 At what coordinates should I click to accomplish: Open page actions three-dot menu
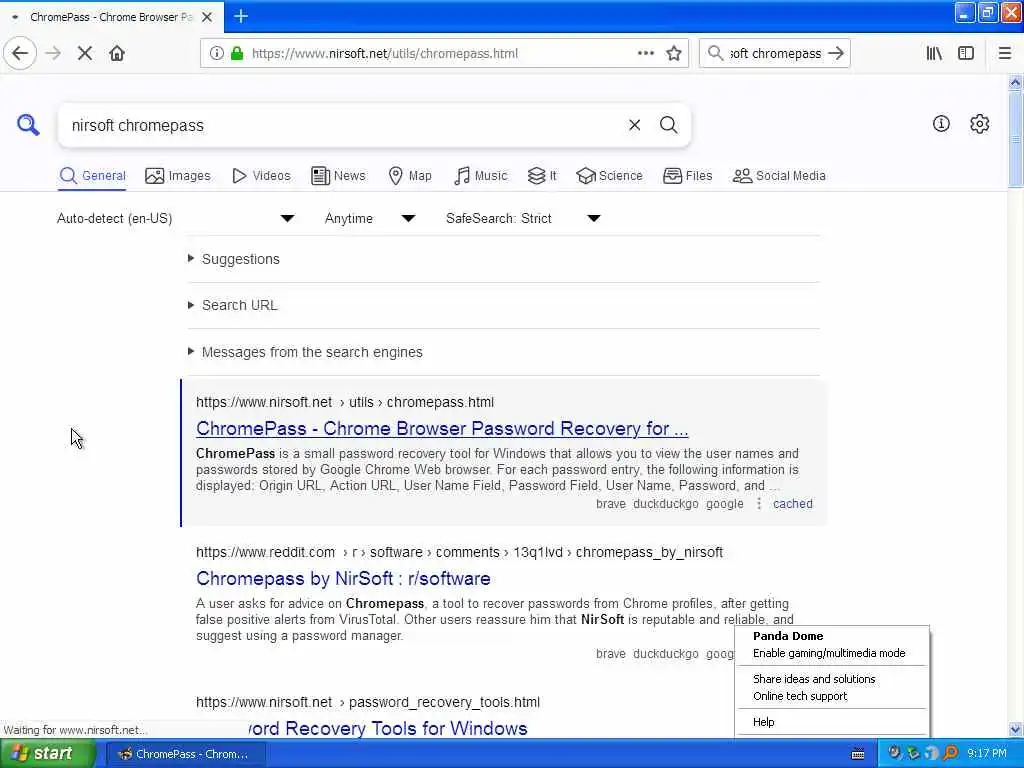coord(645,53)
